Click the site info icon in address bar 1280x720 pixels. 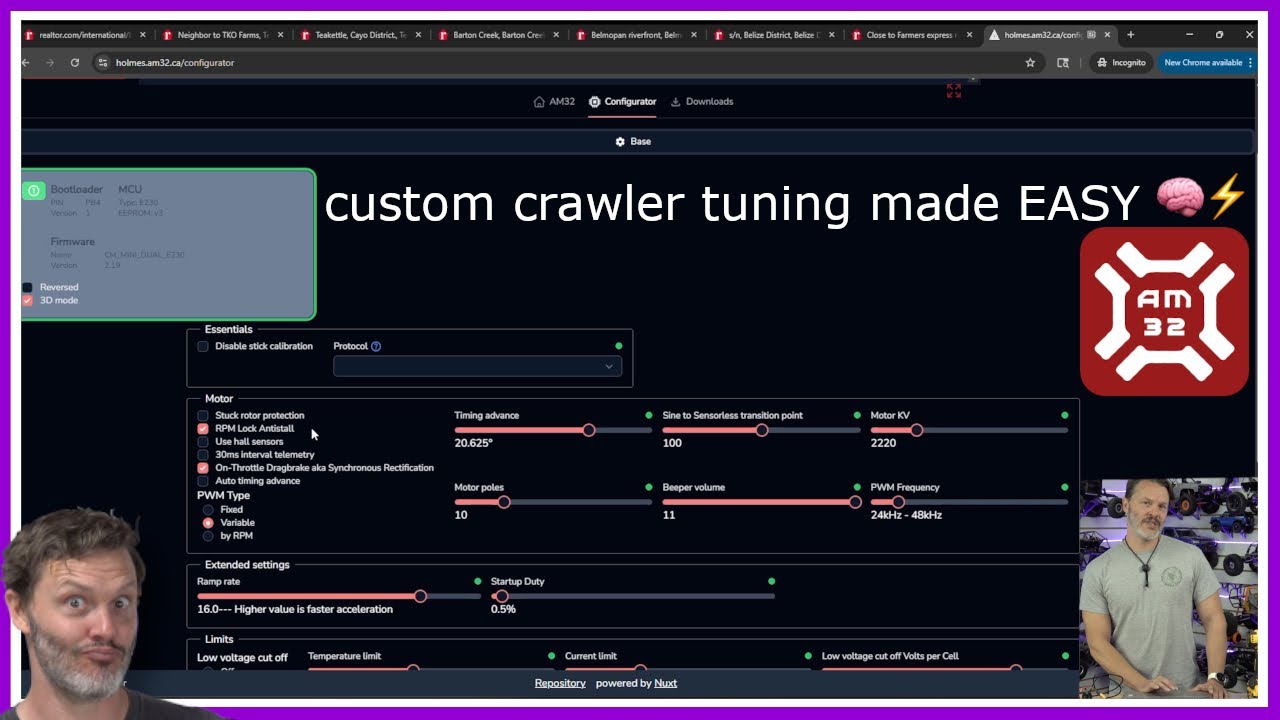[102, 62]
